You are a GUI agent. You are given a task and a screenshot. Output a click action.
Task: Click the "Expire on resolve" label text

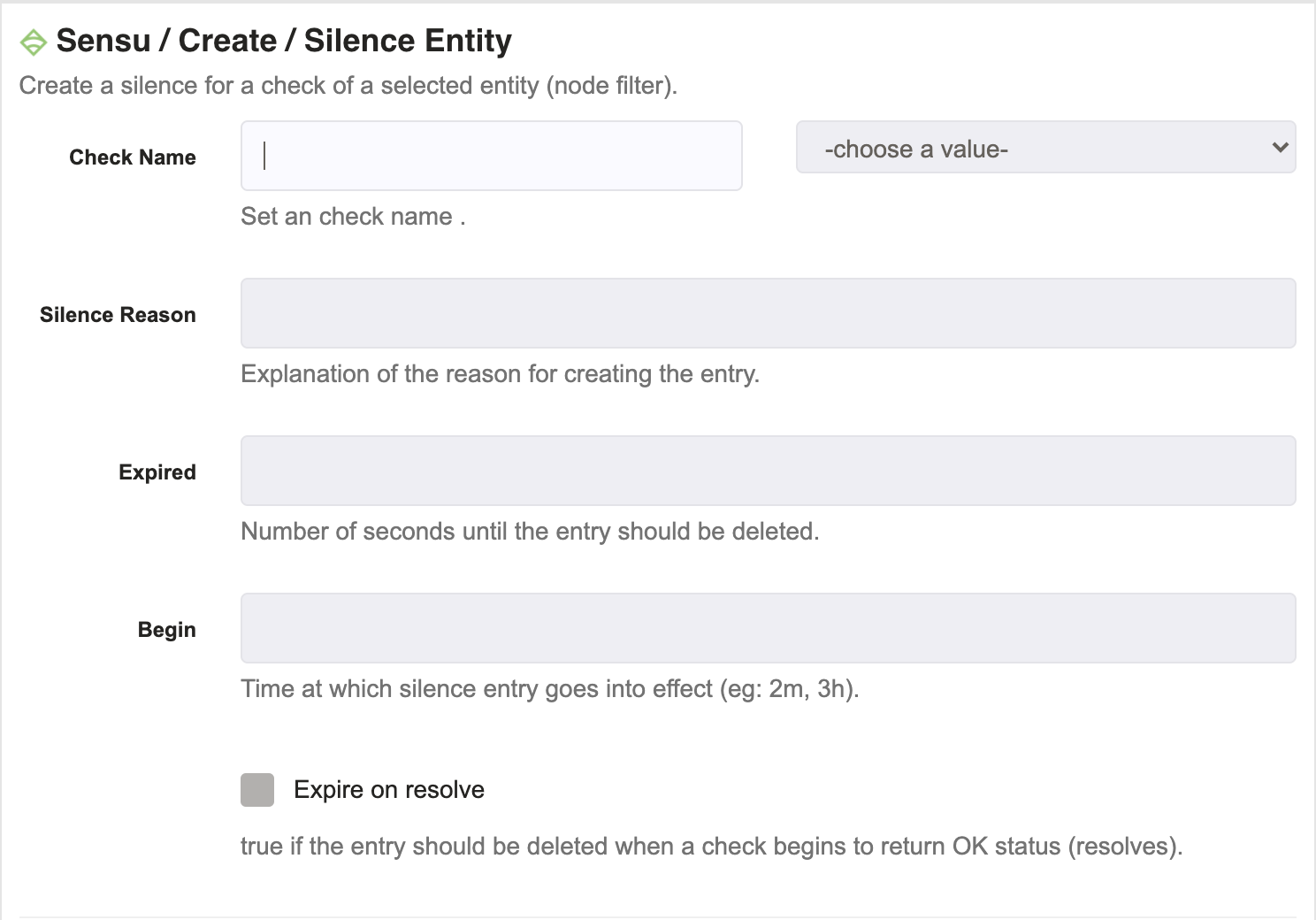pyautogui.click(x=389, y=790)
